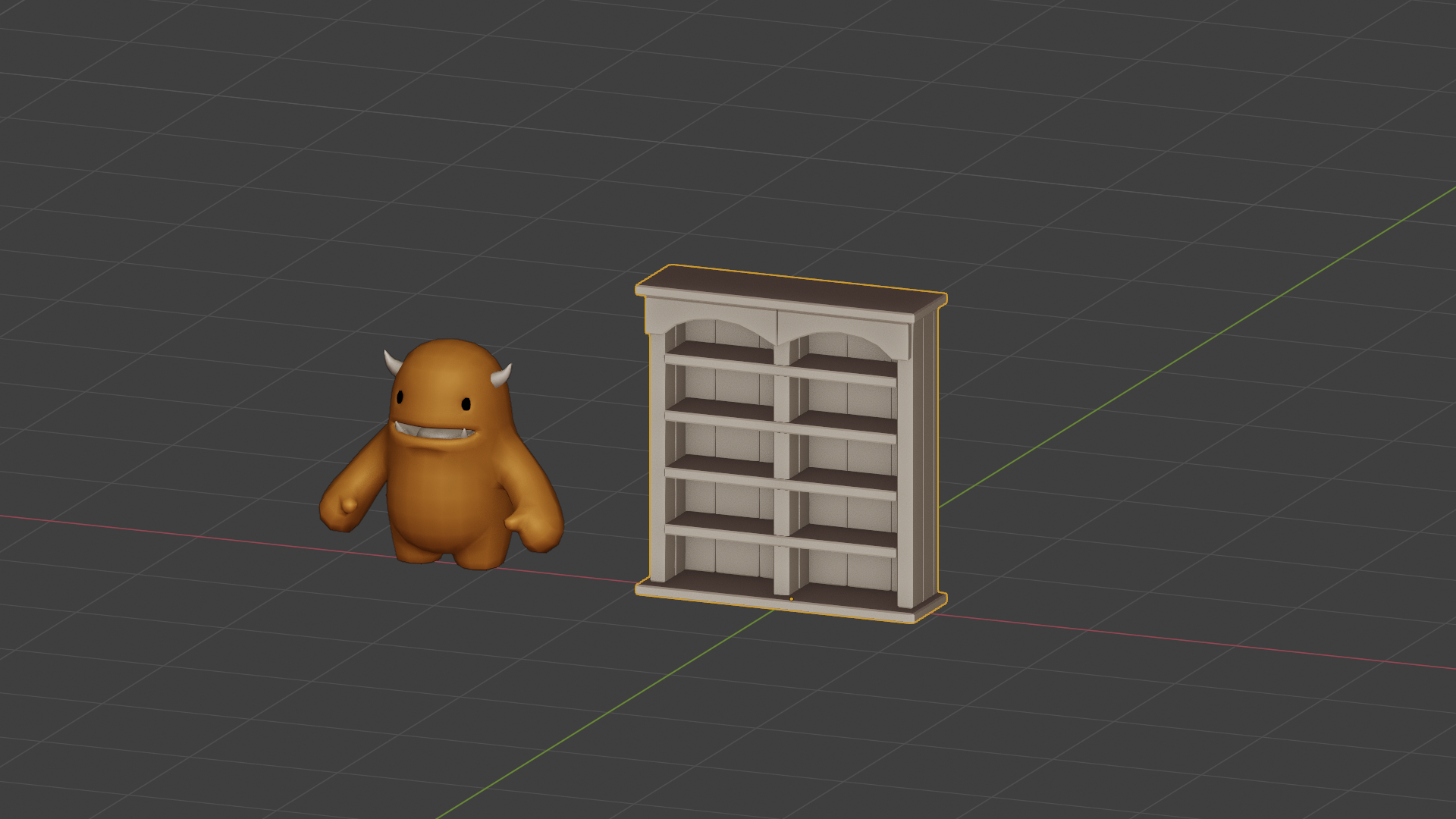The height and width of the screenshot is (819, 1456).
Task: Click the bookshelf's center vertical divider
Action: coord(782,455)
